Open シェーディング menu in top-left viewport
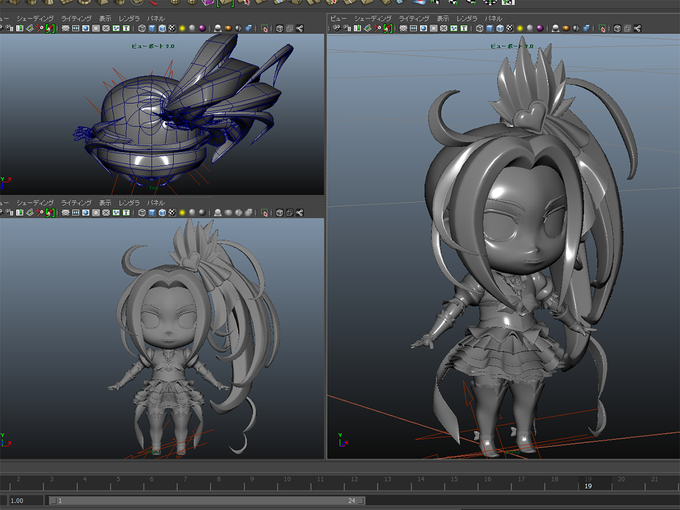The width and height of the screenshot is (680, 510). [35, 19]
